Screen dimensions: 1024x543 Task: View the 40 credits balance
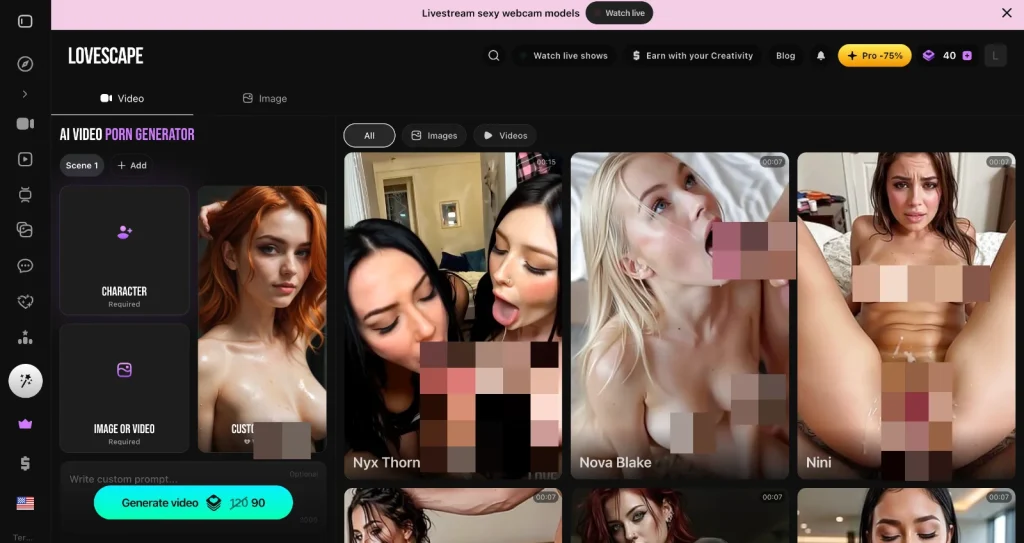949,56
